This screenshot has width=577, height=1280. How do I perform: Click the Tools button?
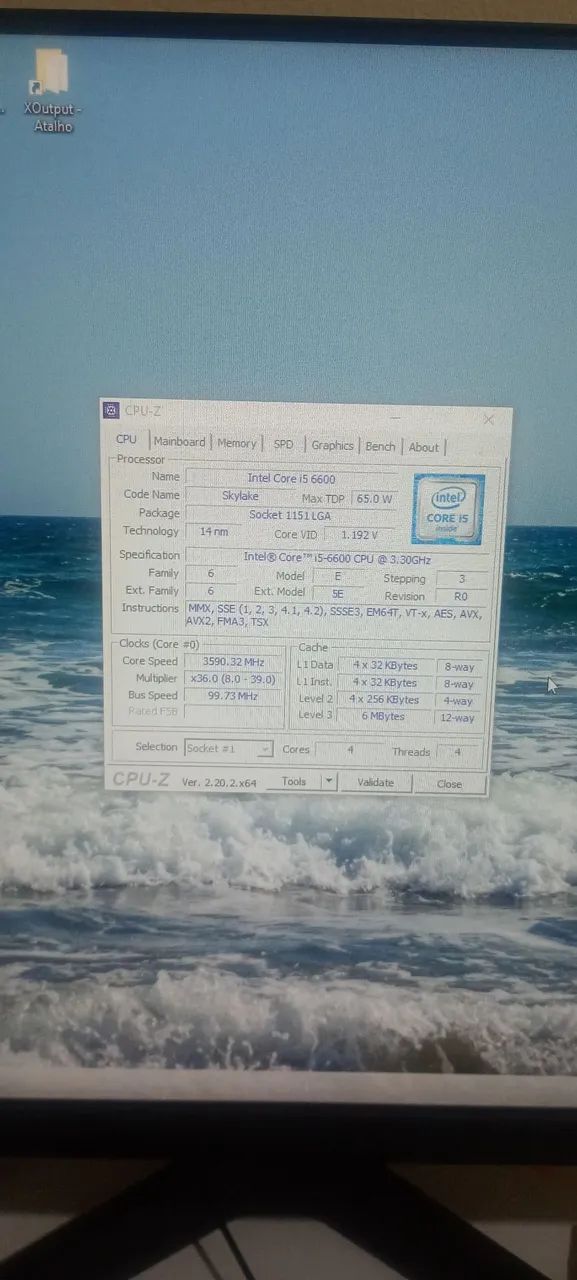pyautogui.click(x=294, y=781)
